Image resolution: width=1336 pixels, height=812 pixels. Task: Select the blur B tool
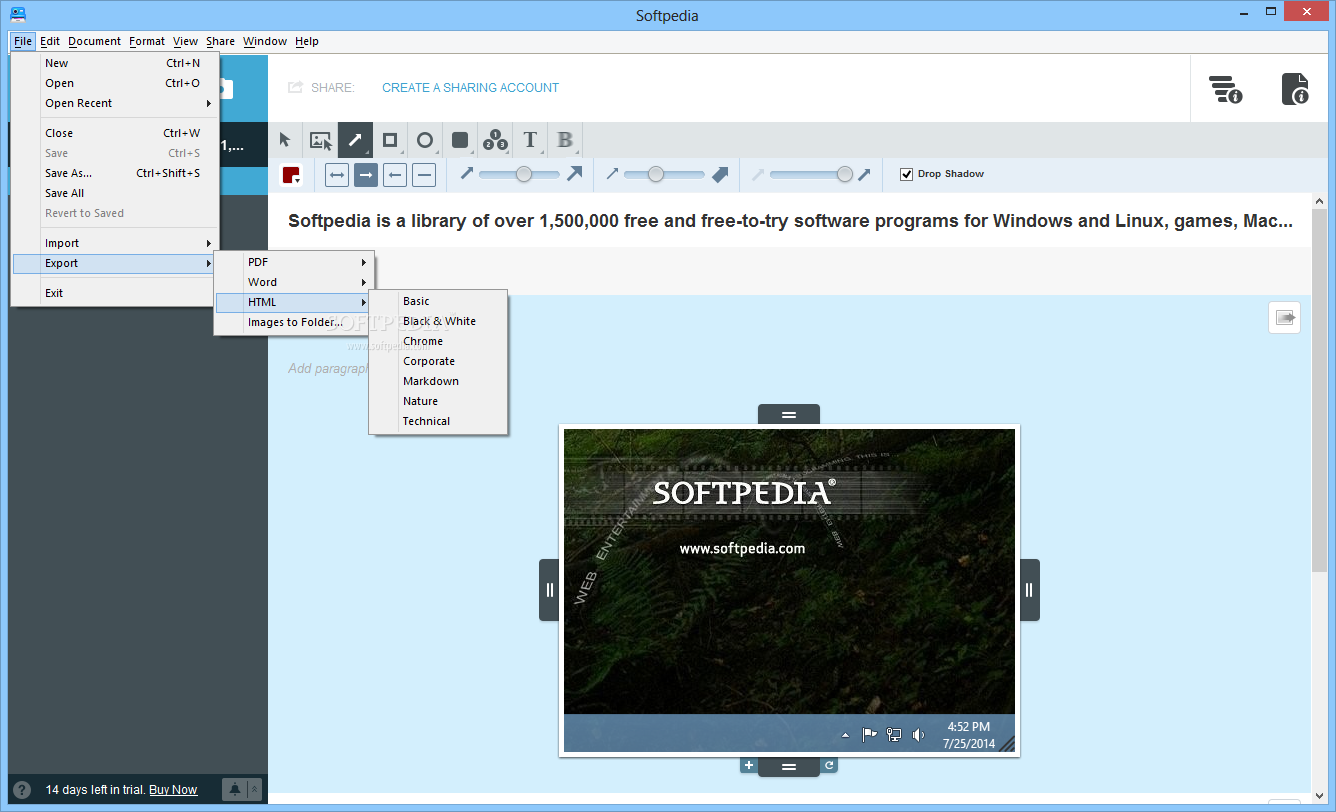(565, 140)
